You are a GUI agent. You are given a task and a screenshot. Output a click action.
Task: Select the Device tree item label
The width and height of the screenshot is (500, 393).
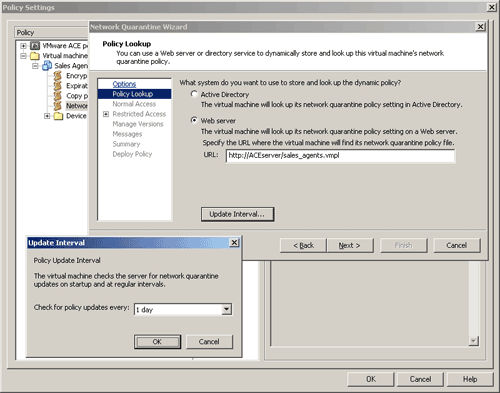point(76,116)
